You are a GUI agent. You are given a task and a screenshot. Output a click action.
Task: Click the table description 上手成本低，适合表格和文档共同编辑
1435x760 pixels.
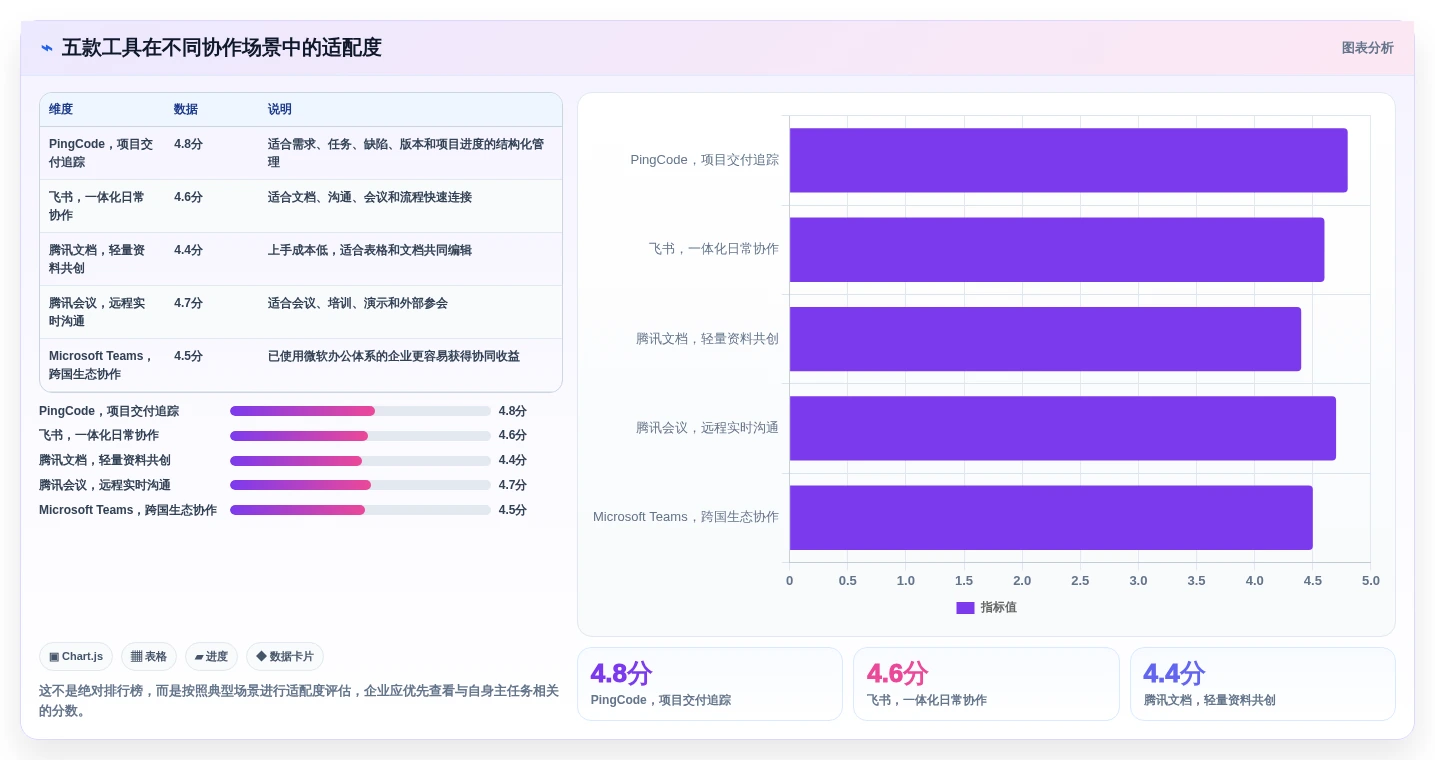point(370,250)
